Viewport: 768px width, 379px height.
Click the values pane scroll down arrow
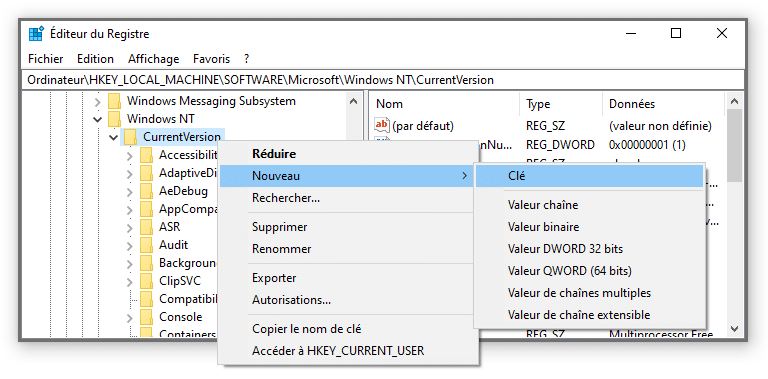click(734, 329)
